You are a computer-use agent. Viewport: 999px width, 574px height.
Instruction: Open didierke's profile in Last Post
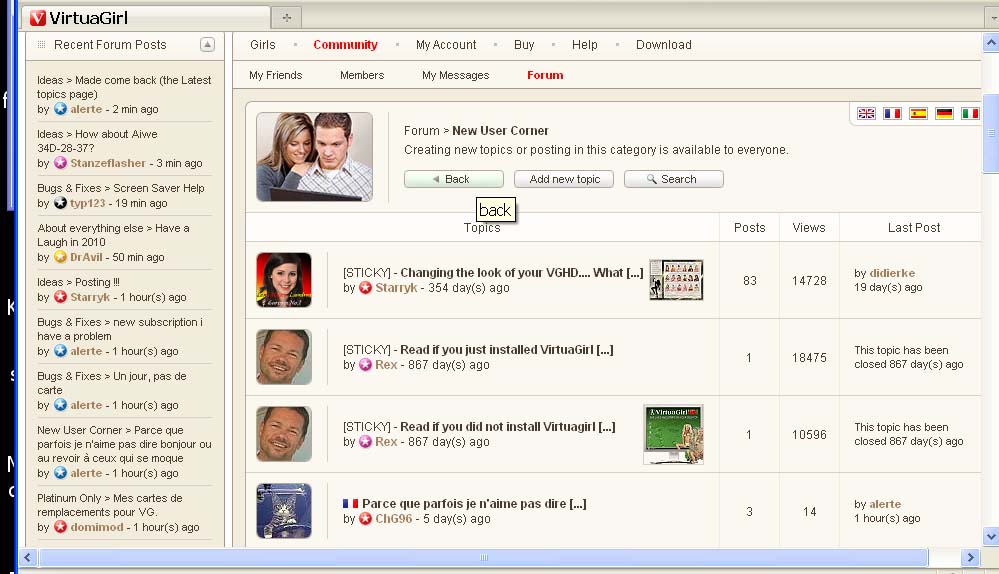(x=892, y=273)
